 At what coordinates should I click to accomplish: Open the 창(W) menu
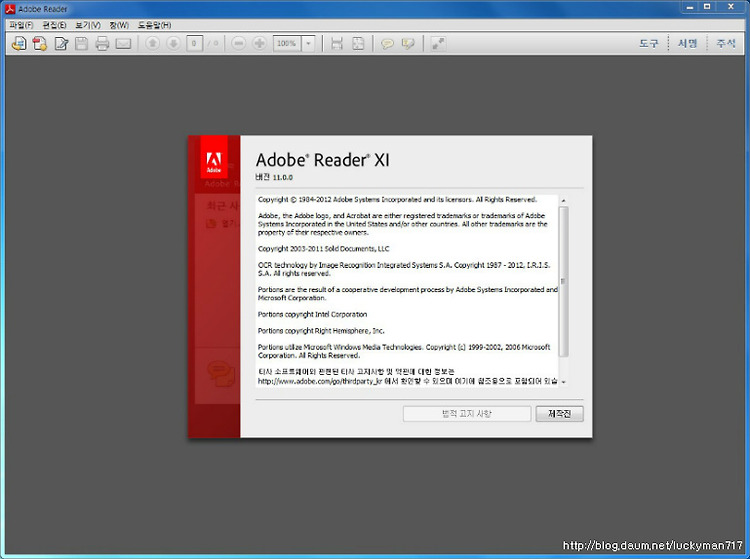119,25
